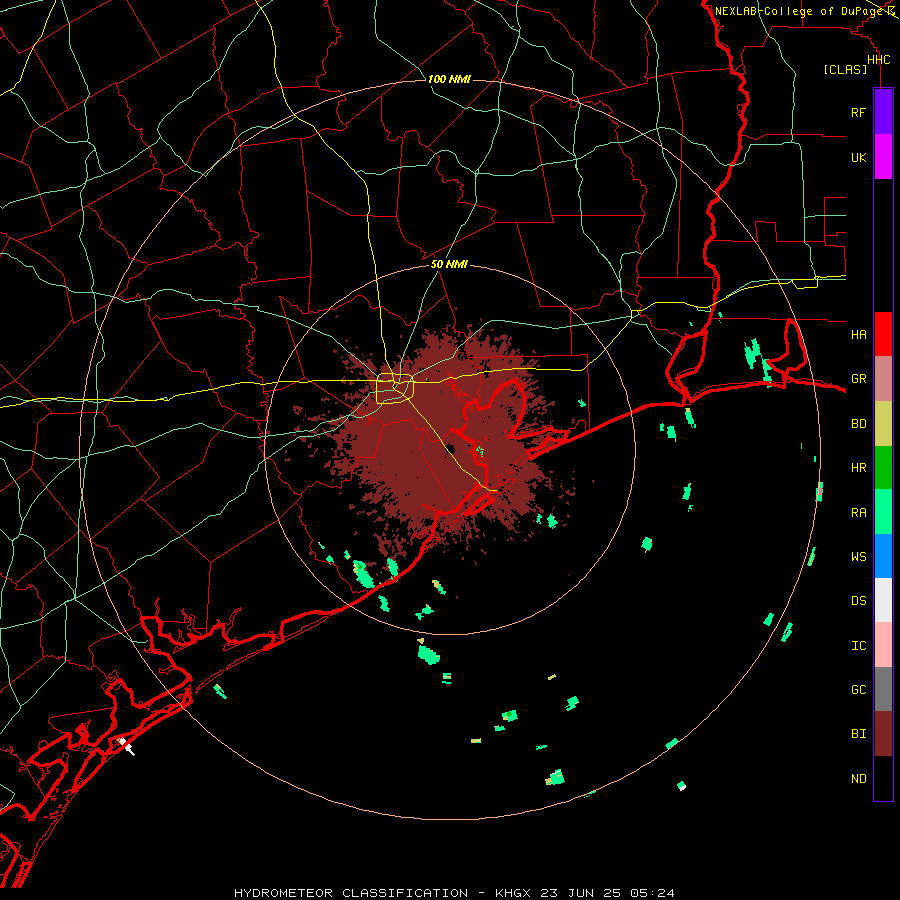900x900 pixels.
Task: Click the dark brown-red BI legend swatch
Action: click(883, 734)
